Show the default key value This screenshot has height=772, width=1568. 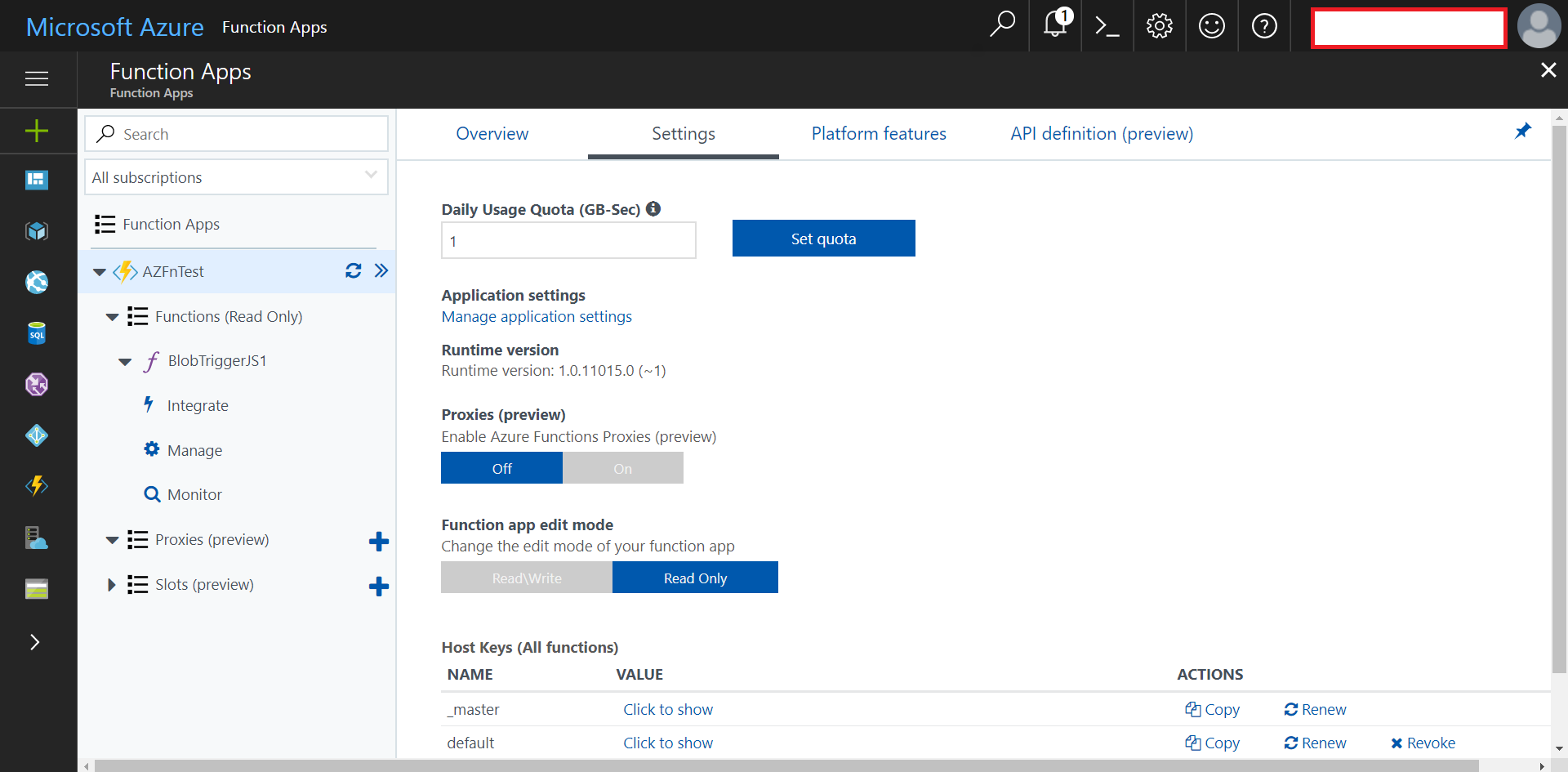(x=668, y=743)
